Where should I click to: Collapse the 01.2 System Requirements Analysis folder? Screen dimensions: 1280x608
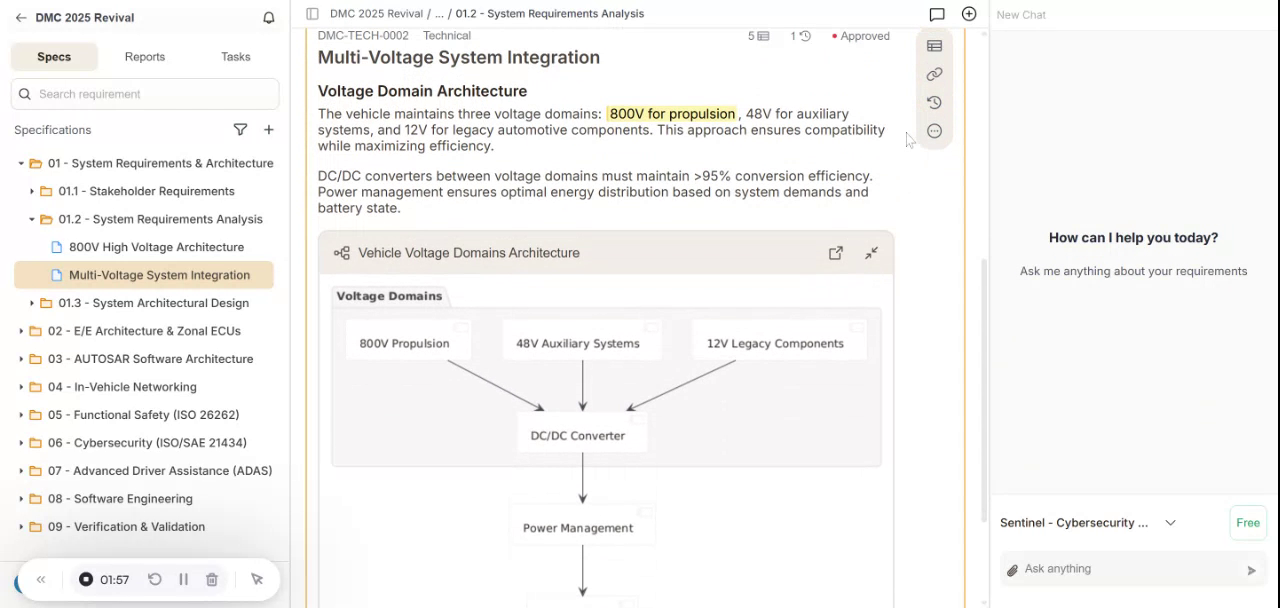pyautogui.click(x=32, y=219)
